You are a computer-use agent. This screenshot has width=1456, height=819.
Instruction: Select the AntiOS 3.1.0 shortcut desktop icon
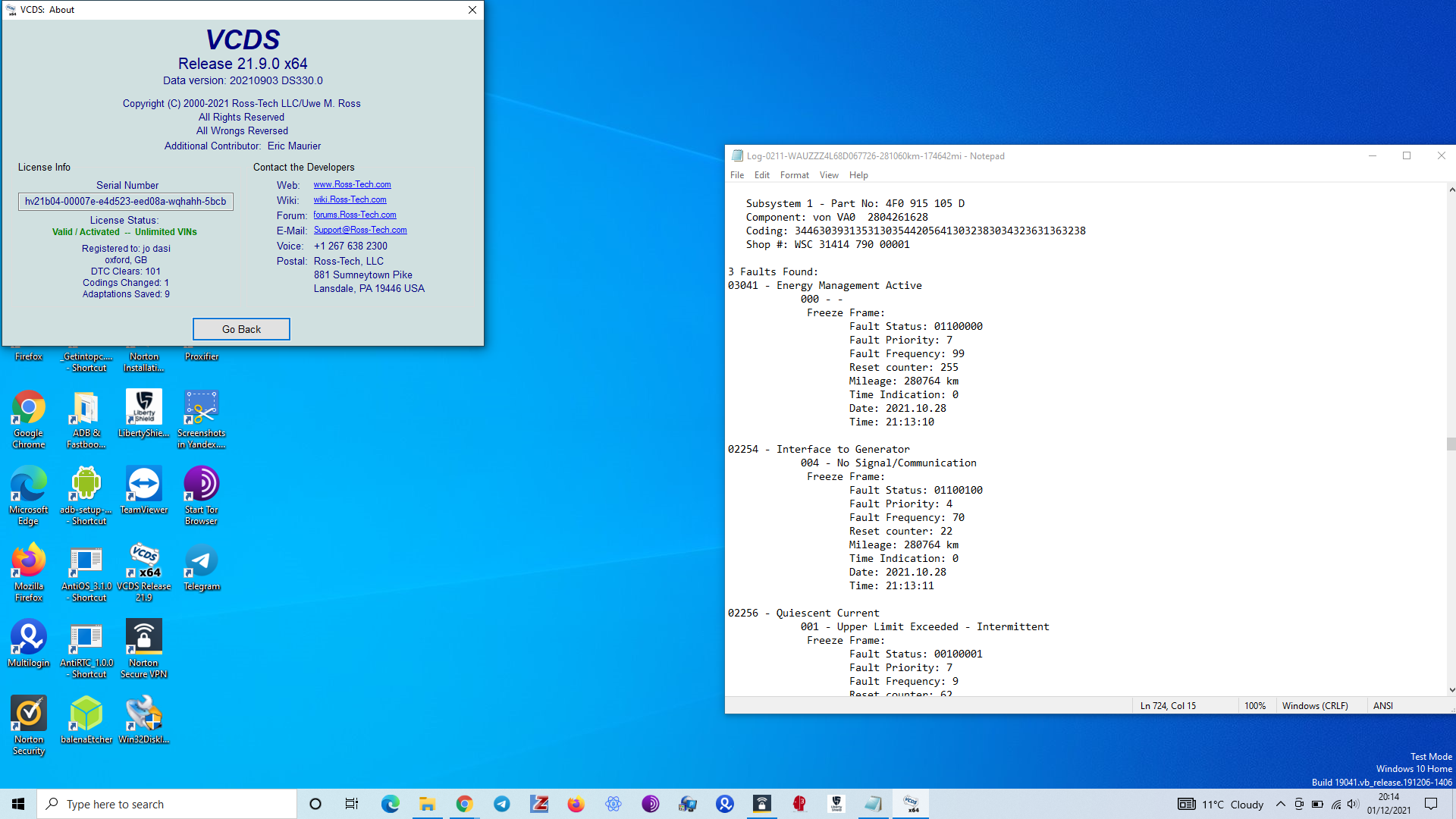coord(86,573)
